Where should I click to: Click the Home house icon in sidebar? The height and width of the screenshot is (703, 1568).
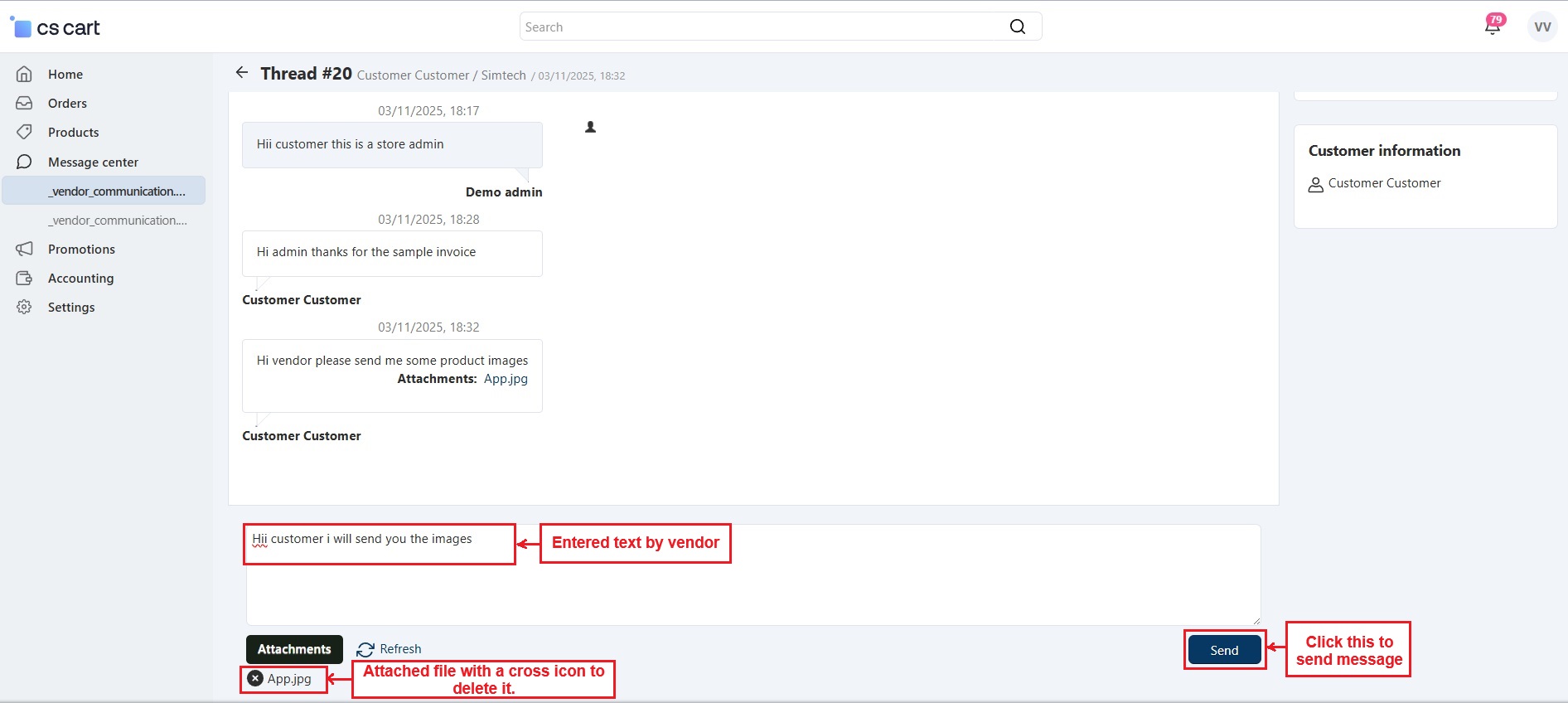(x=24, y=75)
